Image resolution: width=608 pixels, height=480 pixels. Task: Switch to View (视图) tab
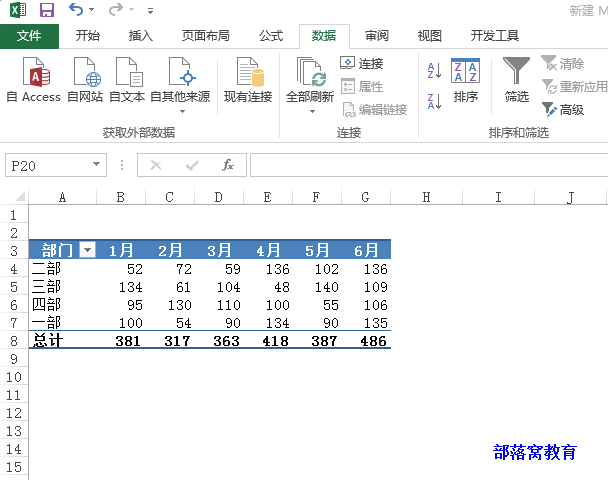pos(430,36)
